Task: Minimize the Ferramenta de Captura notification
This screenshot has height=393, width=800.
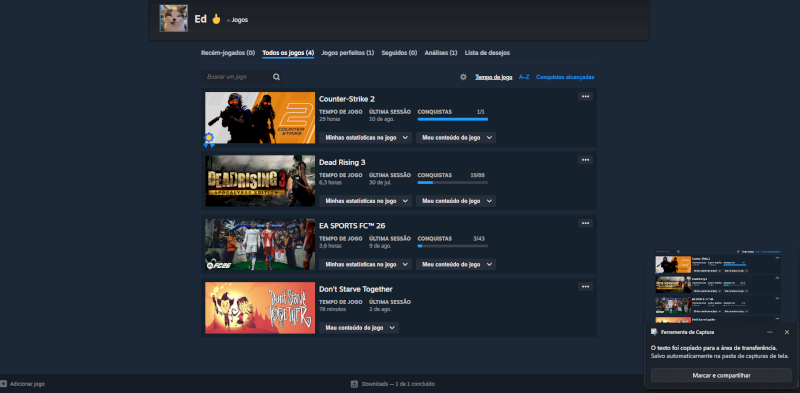Action: point(770,332)
